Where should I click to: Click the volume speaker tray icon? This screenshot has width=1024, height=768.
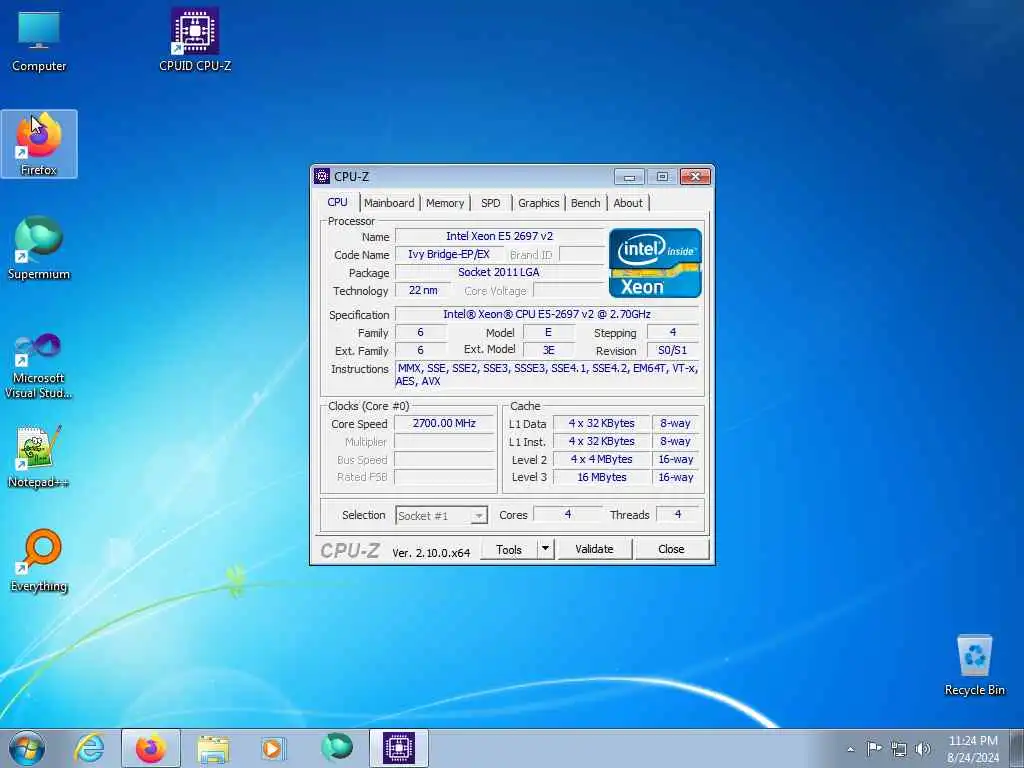pos(923,749)
